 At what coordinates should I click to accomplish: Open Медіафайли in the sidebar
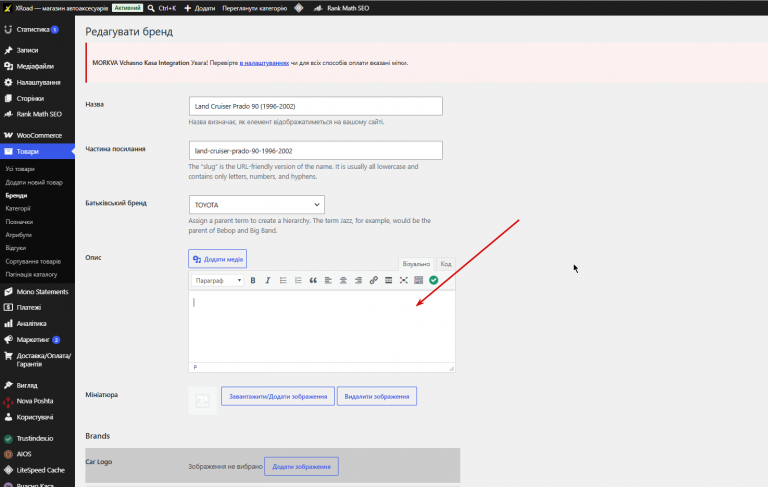tap(37, 66)
